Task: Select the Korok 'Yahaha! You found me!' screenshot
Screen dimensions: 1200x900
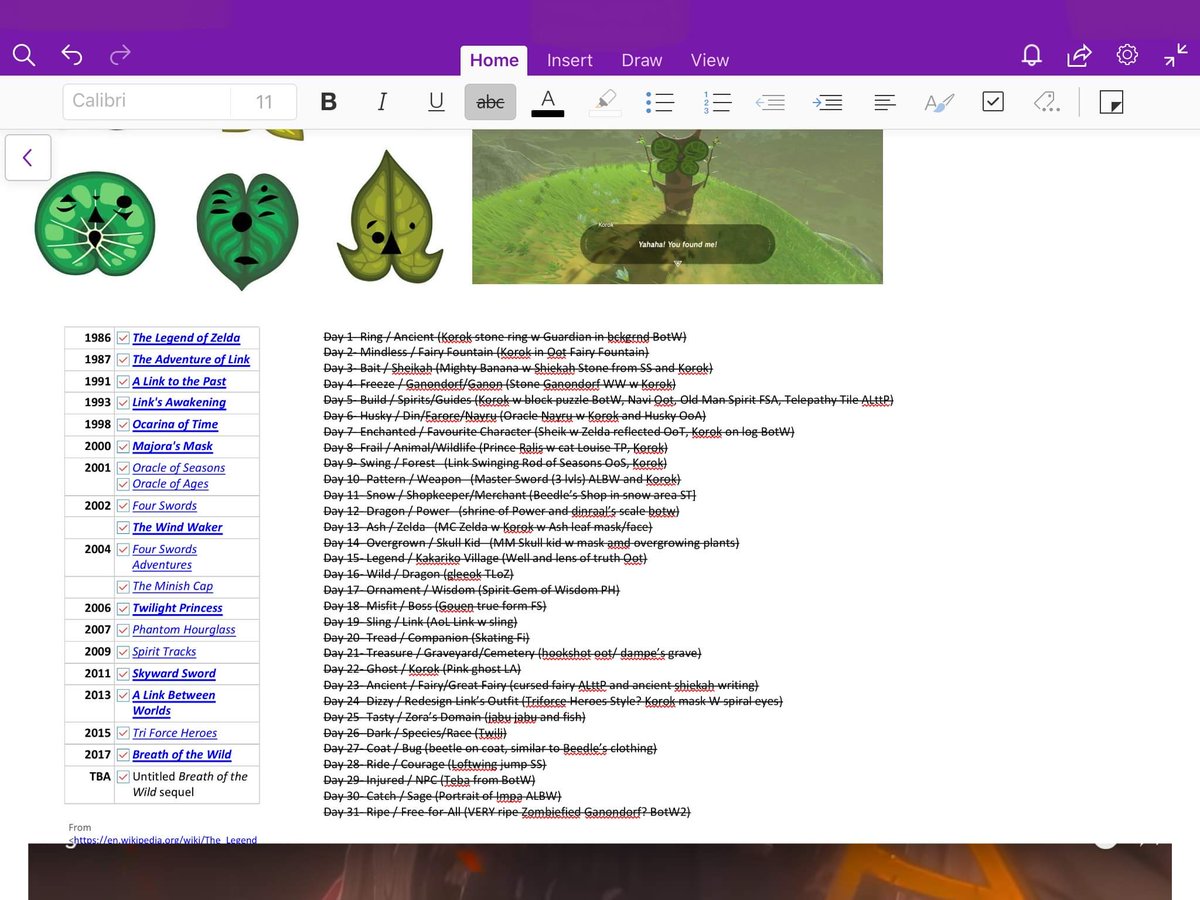Action: coord(677,206)
